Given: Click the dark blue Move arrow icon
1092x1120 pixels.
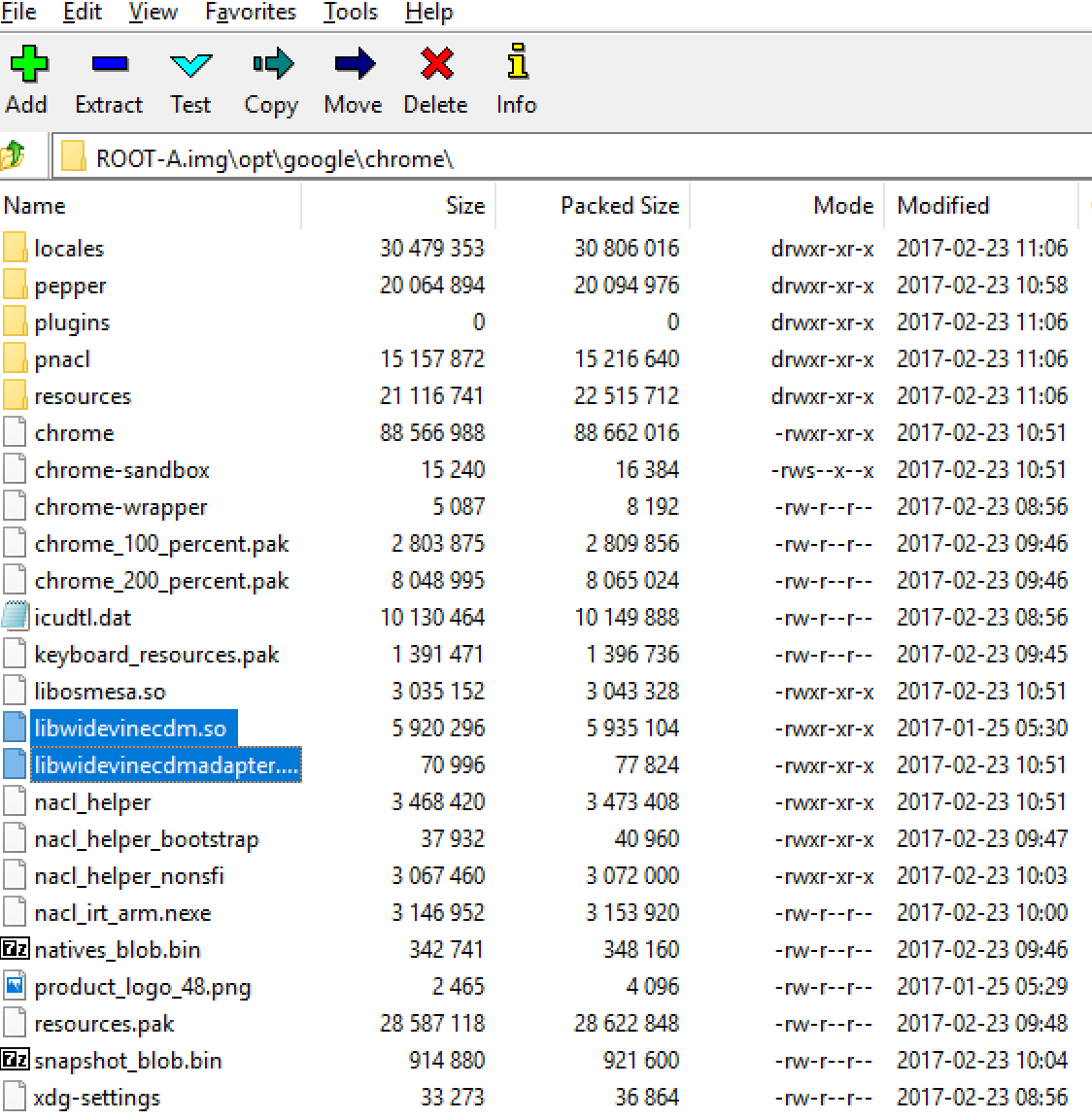Looking at the screenshot, I should pyautogui.click(x=355, y=64).
